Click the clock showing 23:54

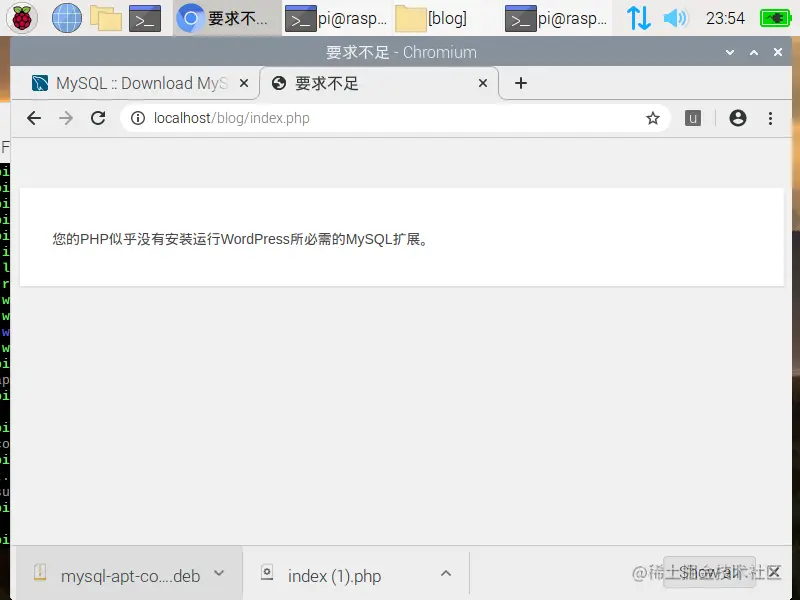pos(725,18)
